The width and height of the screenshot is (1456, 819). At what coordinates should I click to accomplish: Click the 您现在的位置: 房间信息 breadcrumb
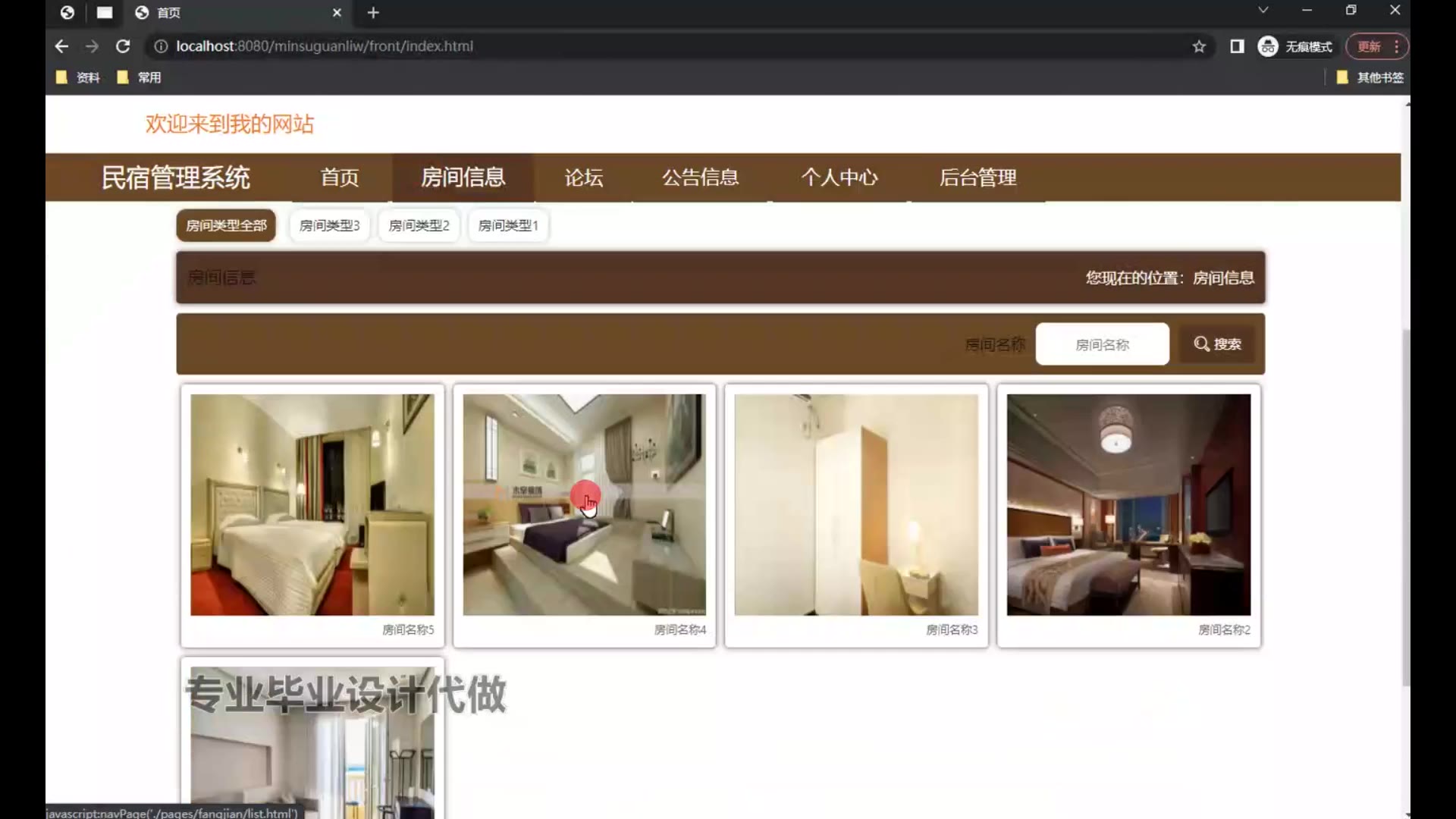(1169, 278)
